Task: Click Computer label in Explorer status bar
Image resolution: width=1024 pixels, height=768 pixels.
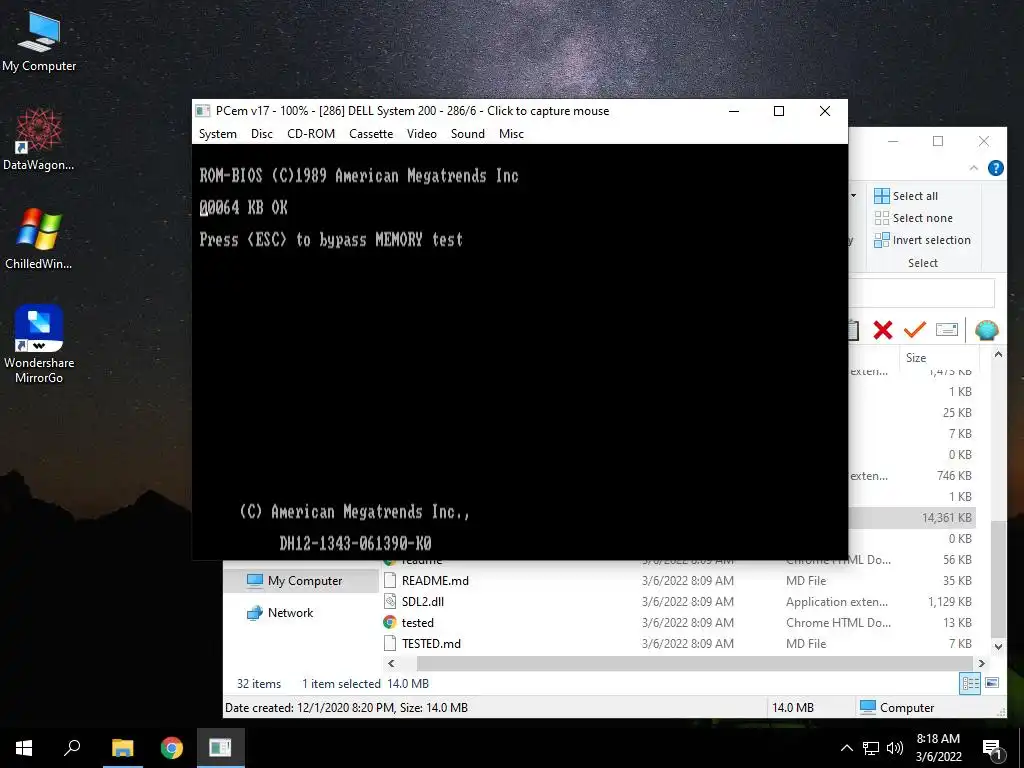Action: pos(906,708)
